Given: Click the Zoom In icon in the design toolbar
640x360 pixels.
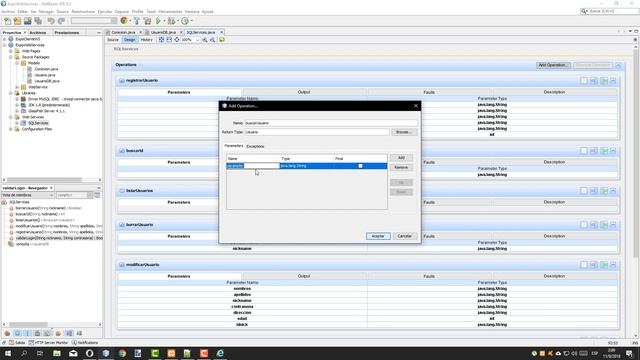Looking at the screenshot, I should [x=205, y=40].
